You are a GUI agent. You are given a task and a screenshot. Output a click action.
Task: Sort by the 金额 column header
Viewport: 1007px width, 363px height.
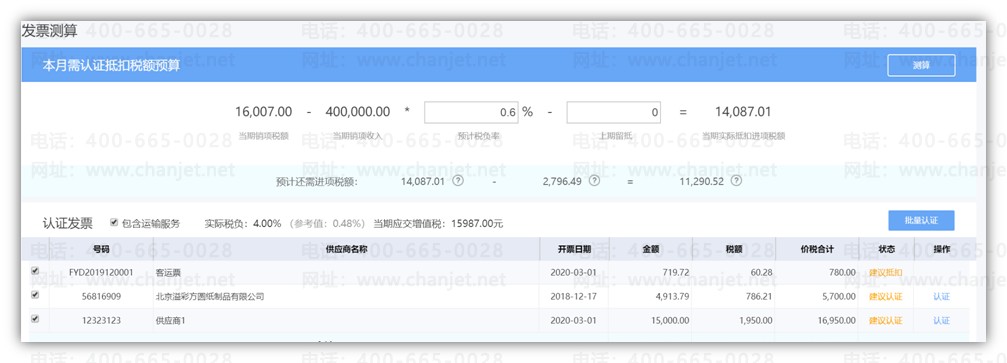(651, 249)
